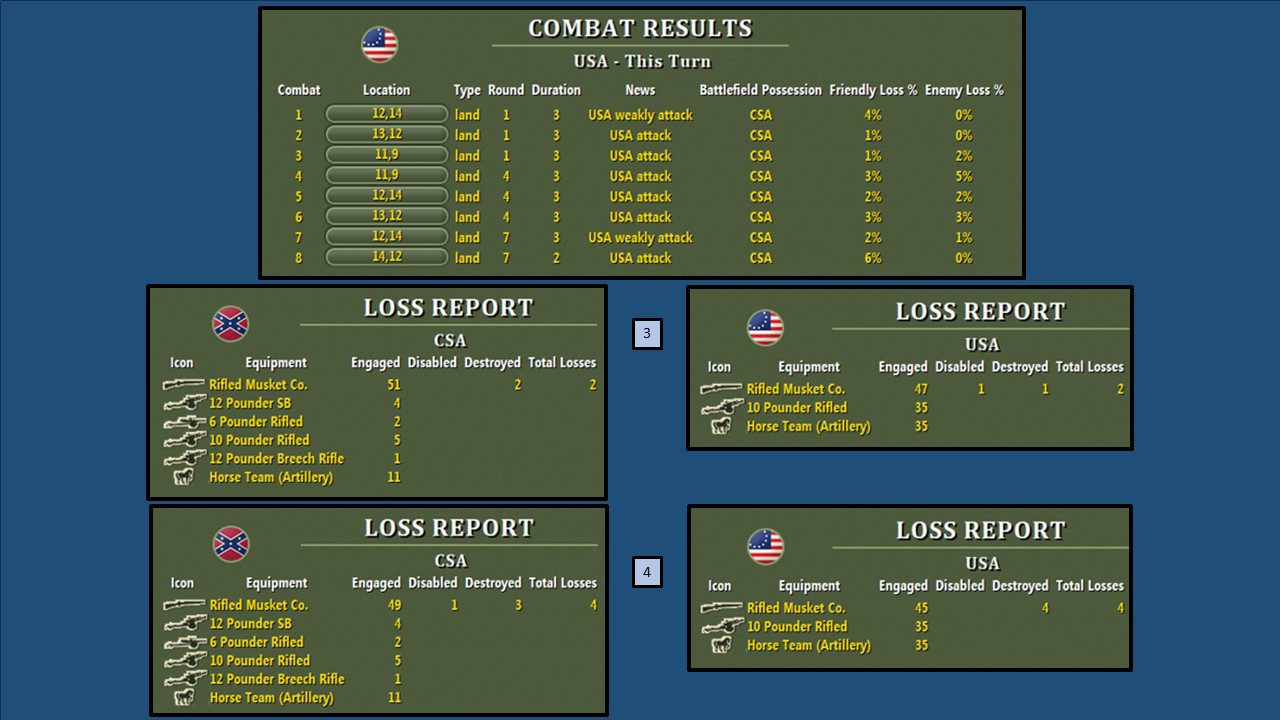Click the "News" column header
1280x720 pixels.
coord(640,90)
